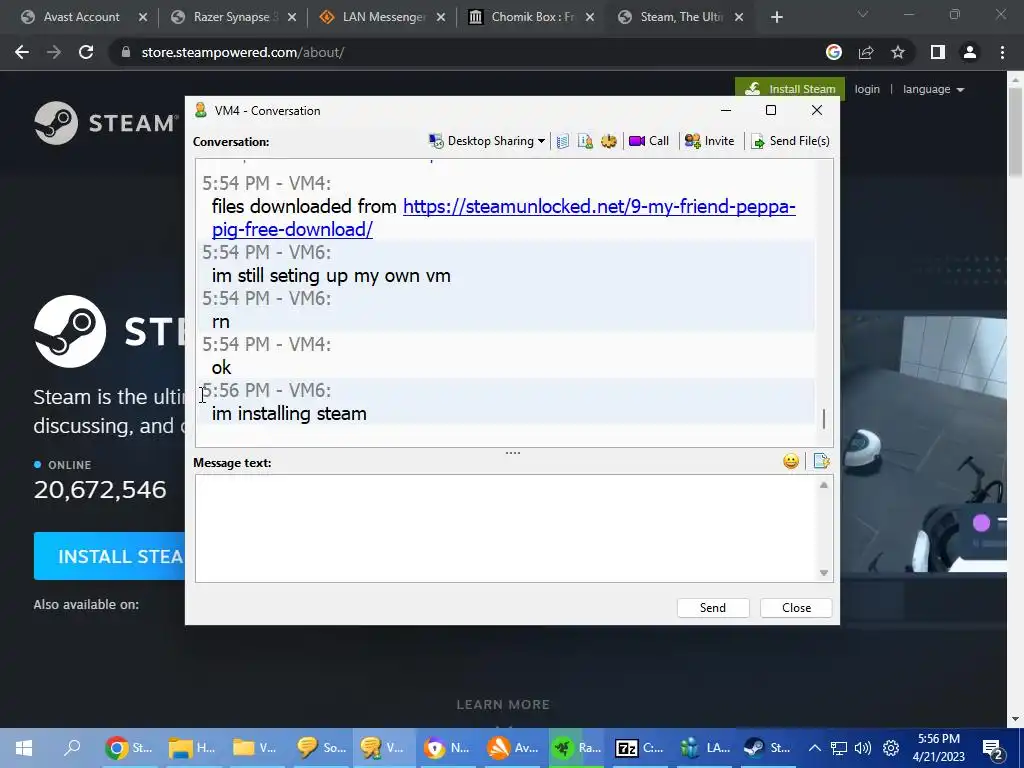1024x768 pixels.
Task: Close the Avast Account tab
Action: click(x=143, y=18)
